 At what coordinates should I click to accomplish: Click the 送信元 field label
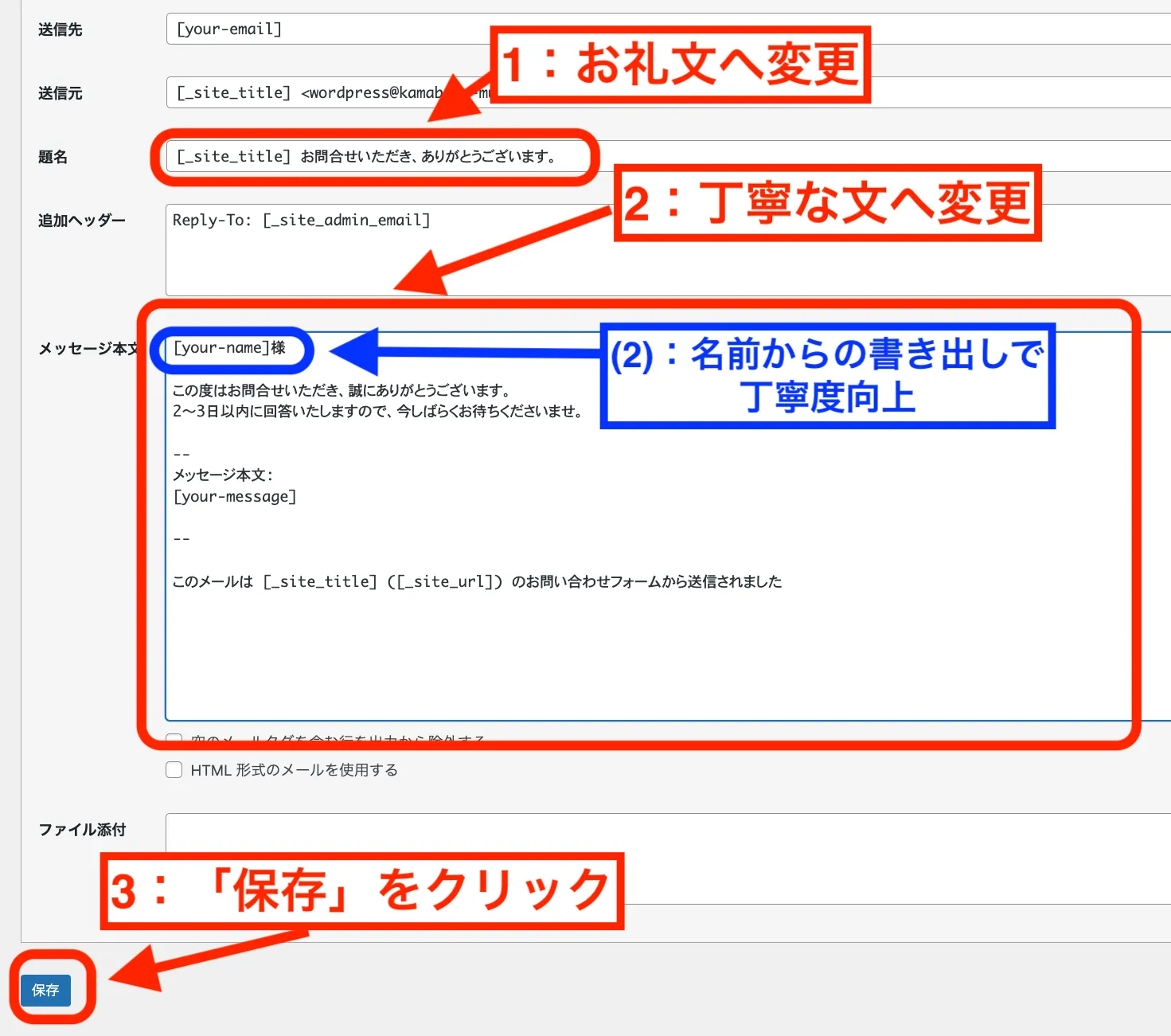[60, 93]
